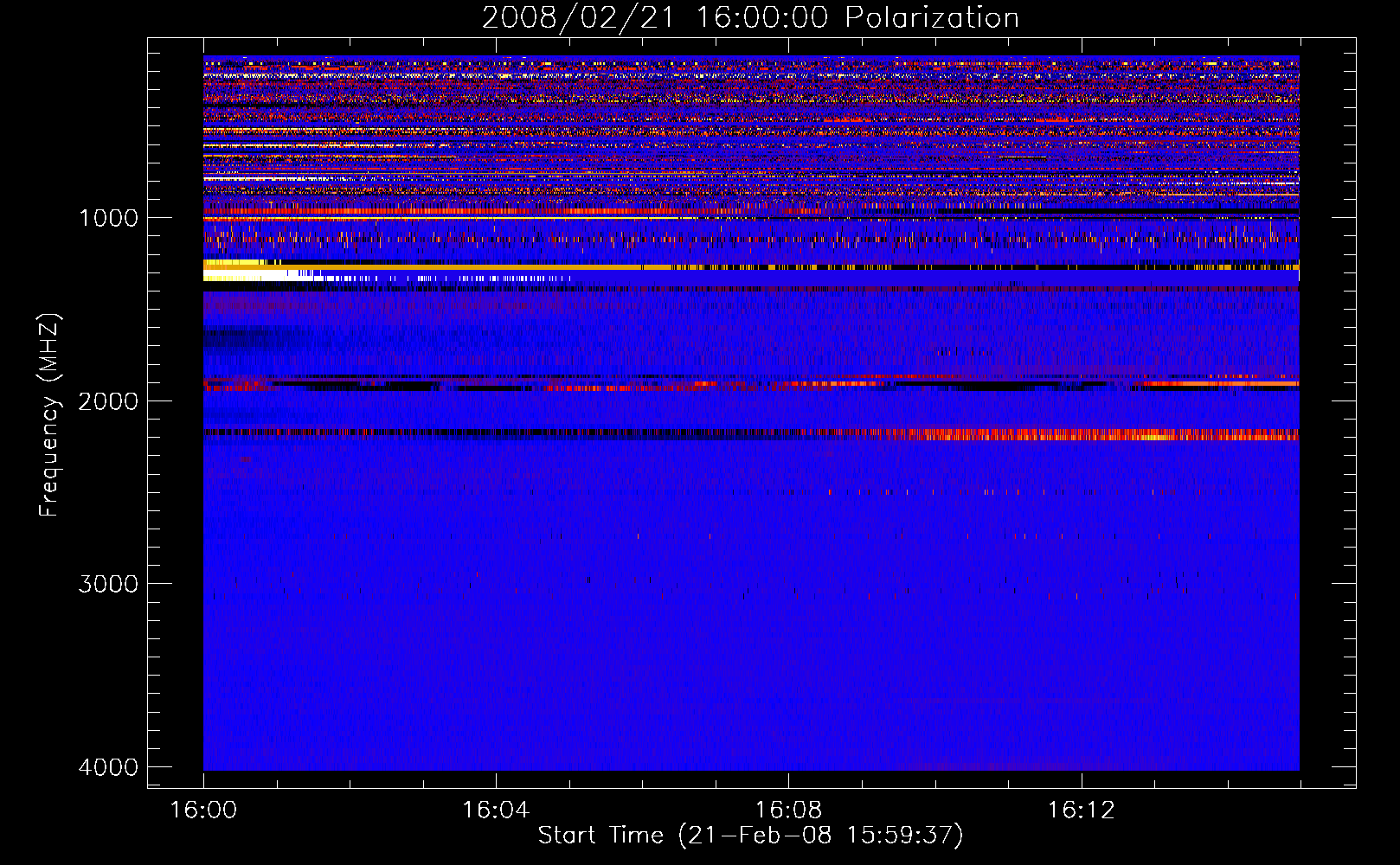Select the 'Frequency (MHZ)' y-axis label

coord(49,415)
